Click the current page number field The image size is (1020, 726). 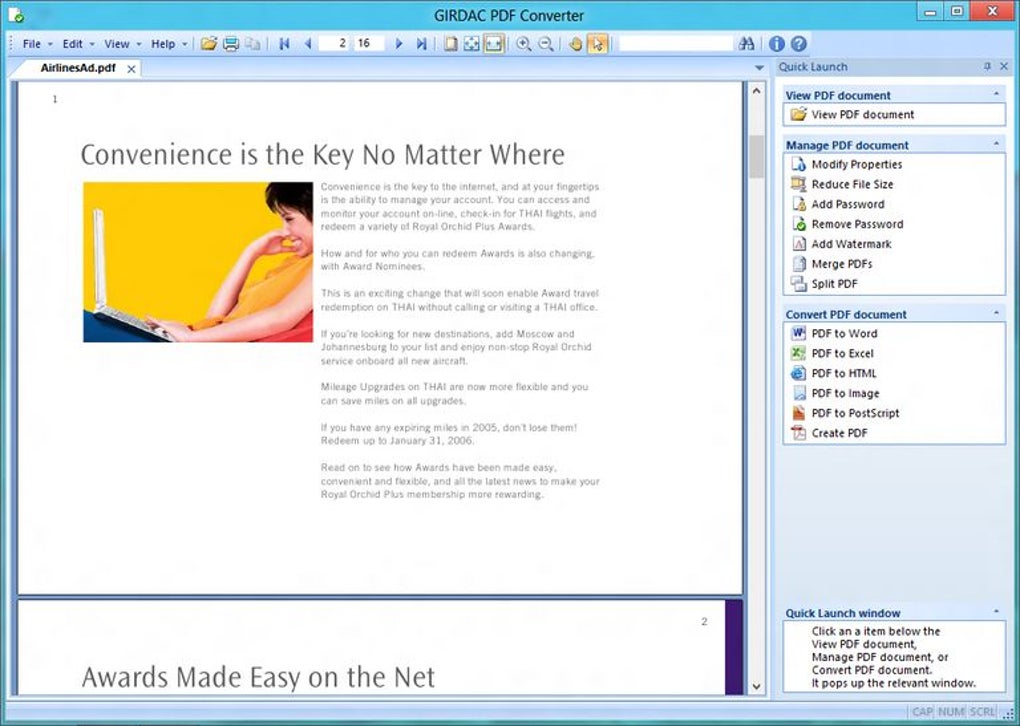[x=336, y=44]
